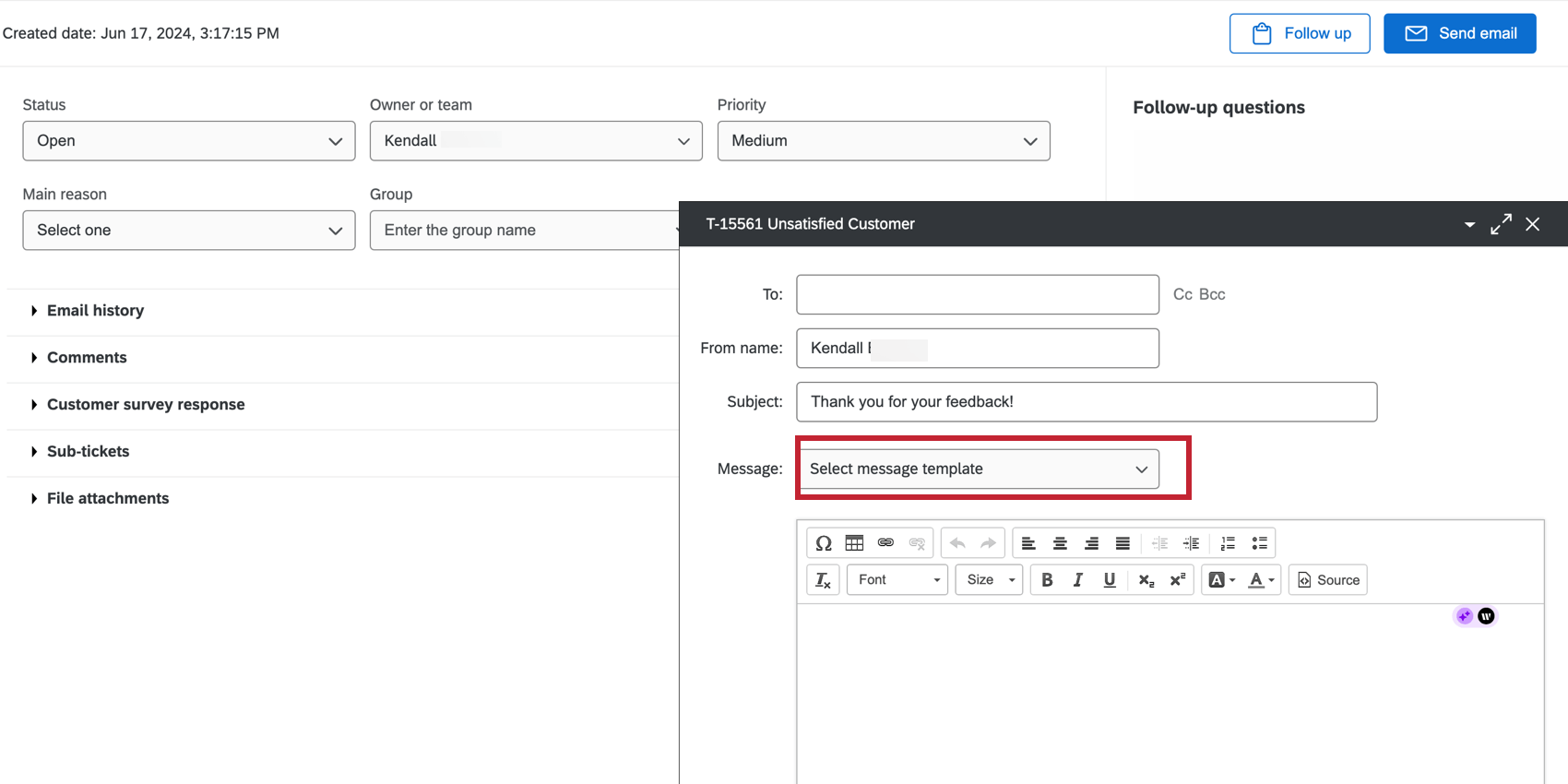Insert a numbered list
This screenshot has height=784, width=1568.
[x=1228, y=543]
